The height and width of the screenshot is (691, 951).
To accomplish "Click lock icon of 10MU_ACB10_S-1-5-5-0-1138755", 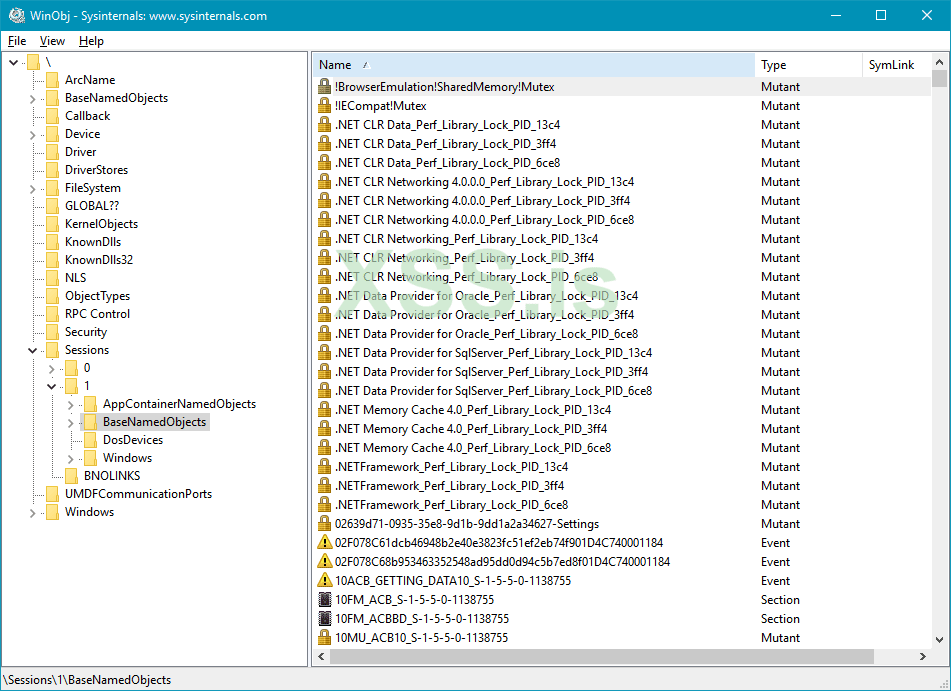I will [324, 638].
